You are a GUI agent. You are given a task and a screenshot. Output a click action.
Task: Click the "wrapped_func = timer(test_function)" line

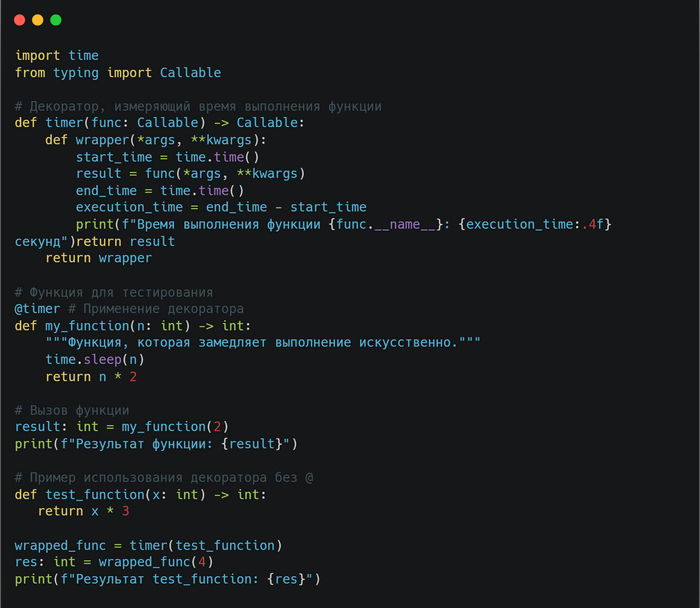148,545
